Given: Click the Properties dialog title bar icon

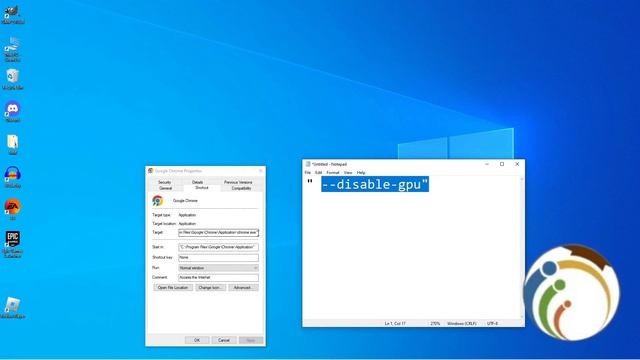Looking at the screenshot, I should click(x=150, y=171).
